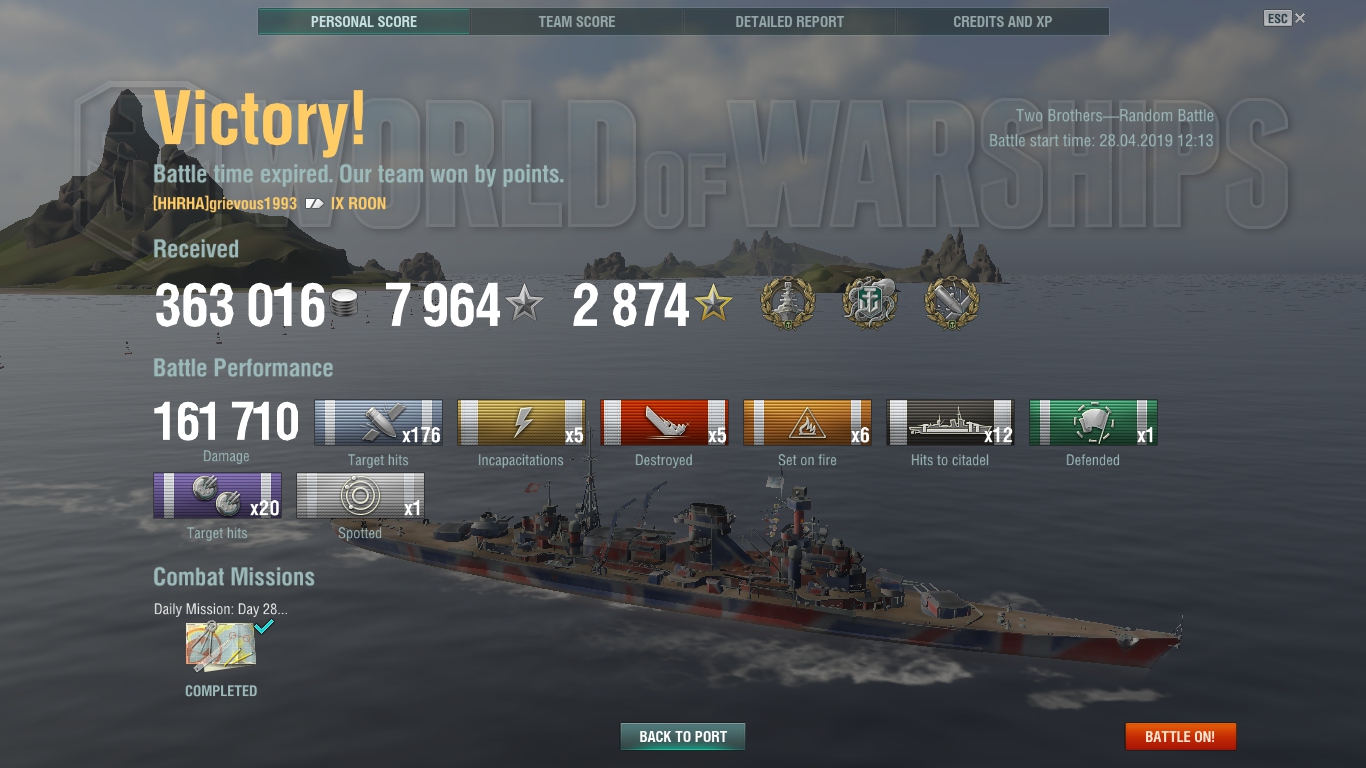Switch to the Team Score tab

pyautogui.click(x=577, y=21)
